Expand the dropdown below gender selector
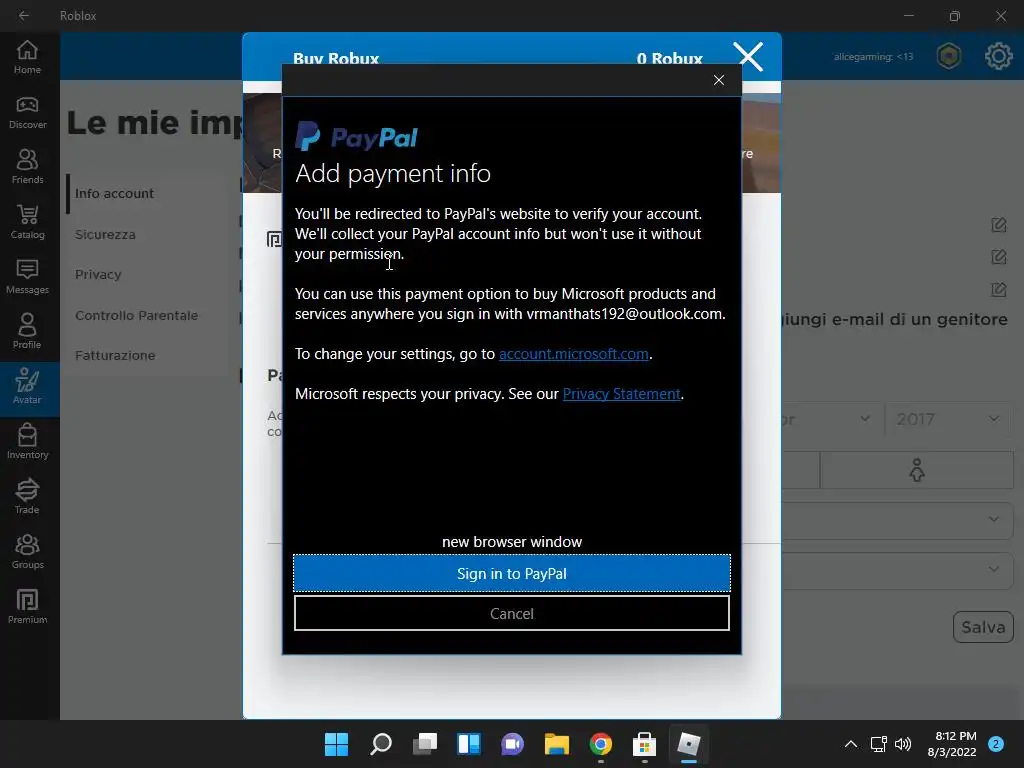 [897, 520]
